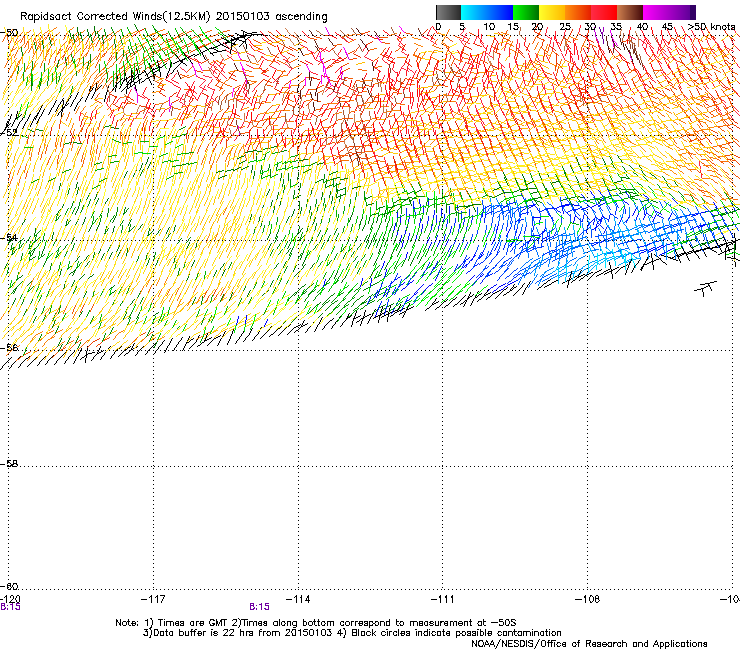
Task: Click the >50 knots legend label
Action: click(711, 27)
